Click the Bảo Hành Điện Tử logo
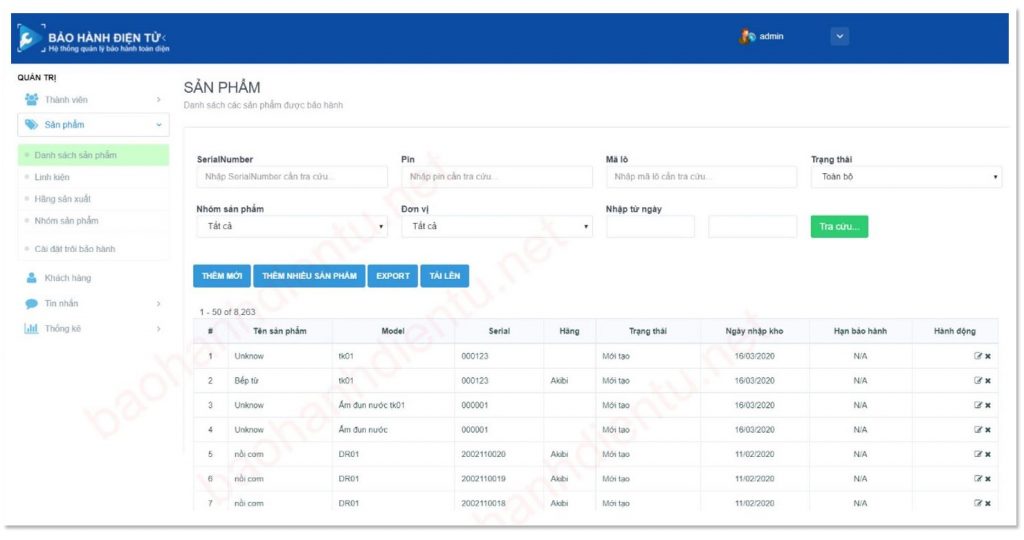This screenshot has width=1024, height=540. [x=93, y=39]
